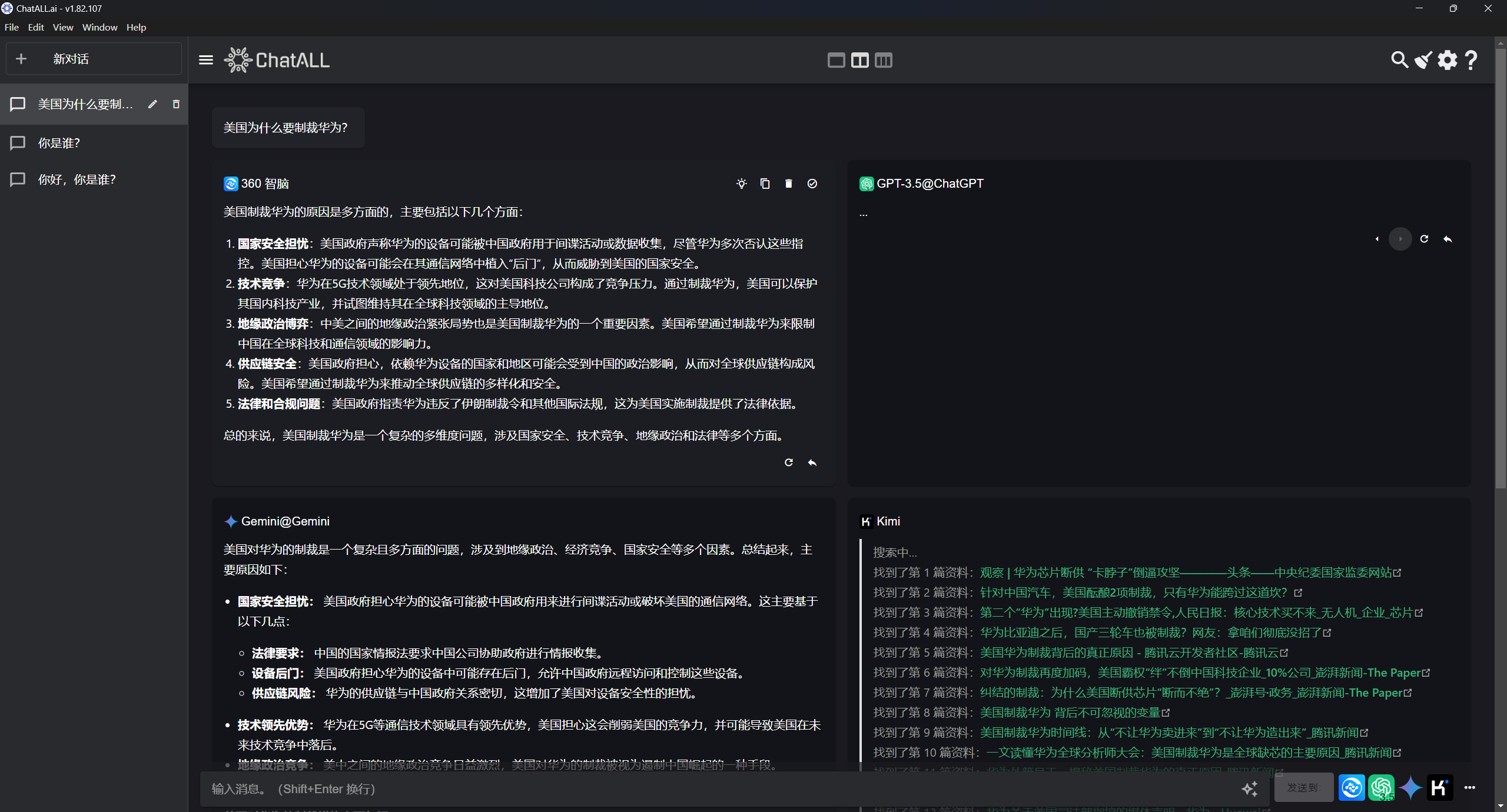The height and width of the screenshot is (812, 1507).
Task: Toggle the ChatGPT 3.5 bot in send bar
Action: point(1381,787)
